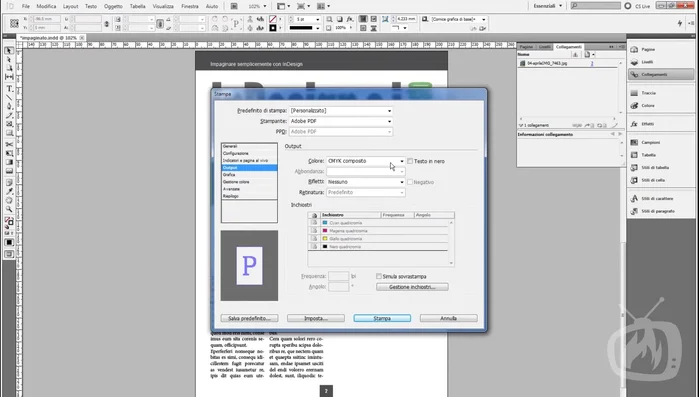Open the Collegamenti panel from the dock
The height and width of the screenshot is (397, 699).
coord(660,74)
